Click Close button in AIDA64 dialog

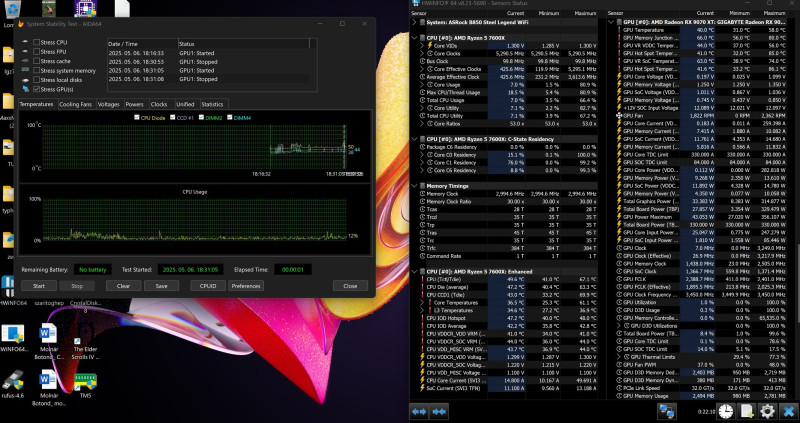click(350, 286)
